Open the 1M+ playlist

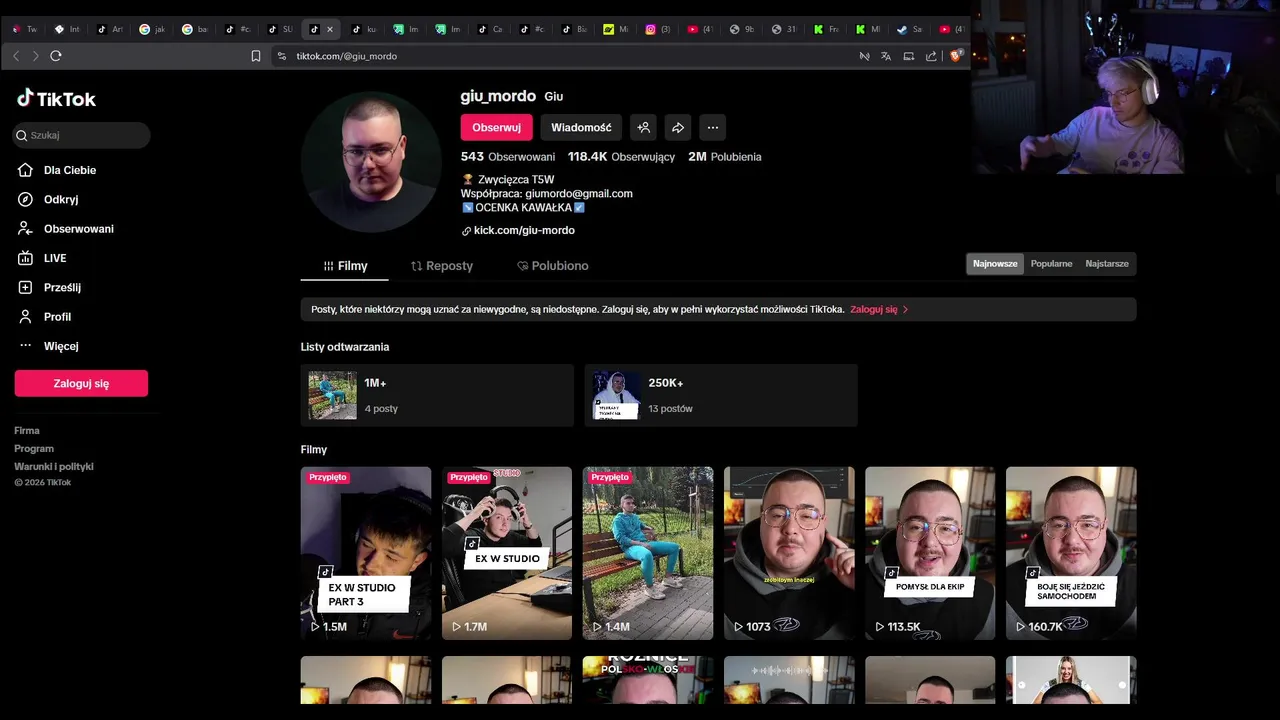(x=437, y=395)
